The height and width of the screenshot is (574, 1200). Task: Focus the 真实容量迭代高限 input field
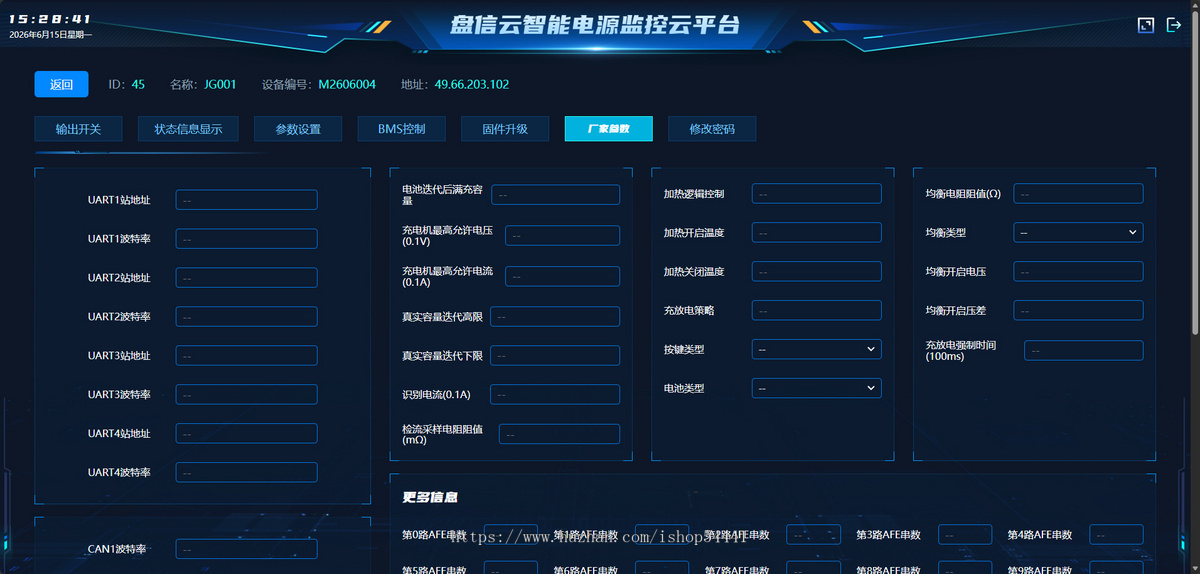555,317
